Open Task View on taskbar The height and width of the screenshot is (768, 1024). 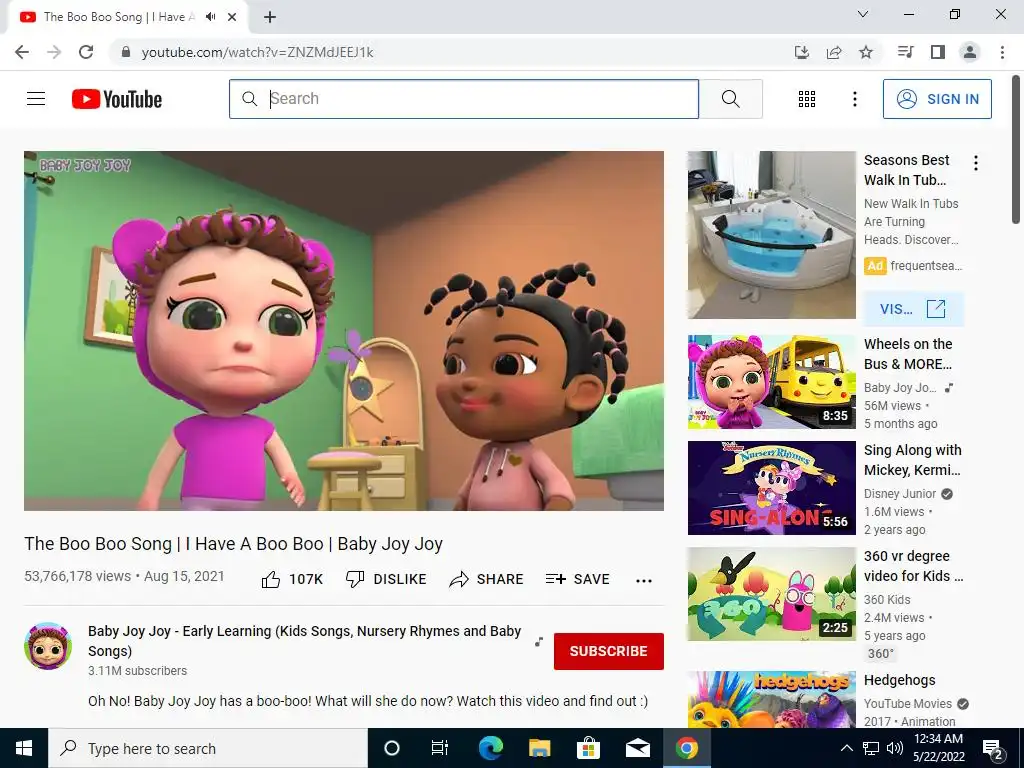click(440, 748)
